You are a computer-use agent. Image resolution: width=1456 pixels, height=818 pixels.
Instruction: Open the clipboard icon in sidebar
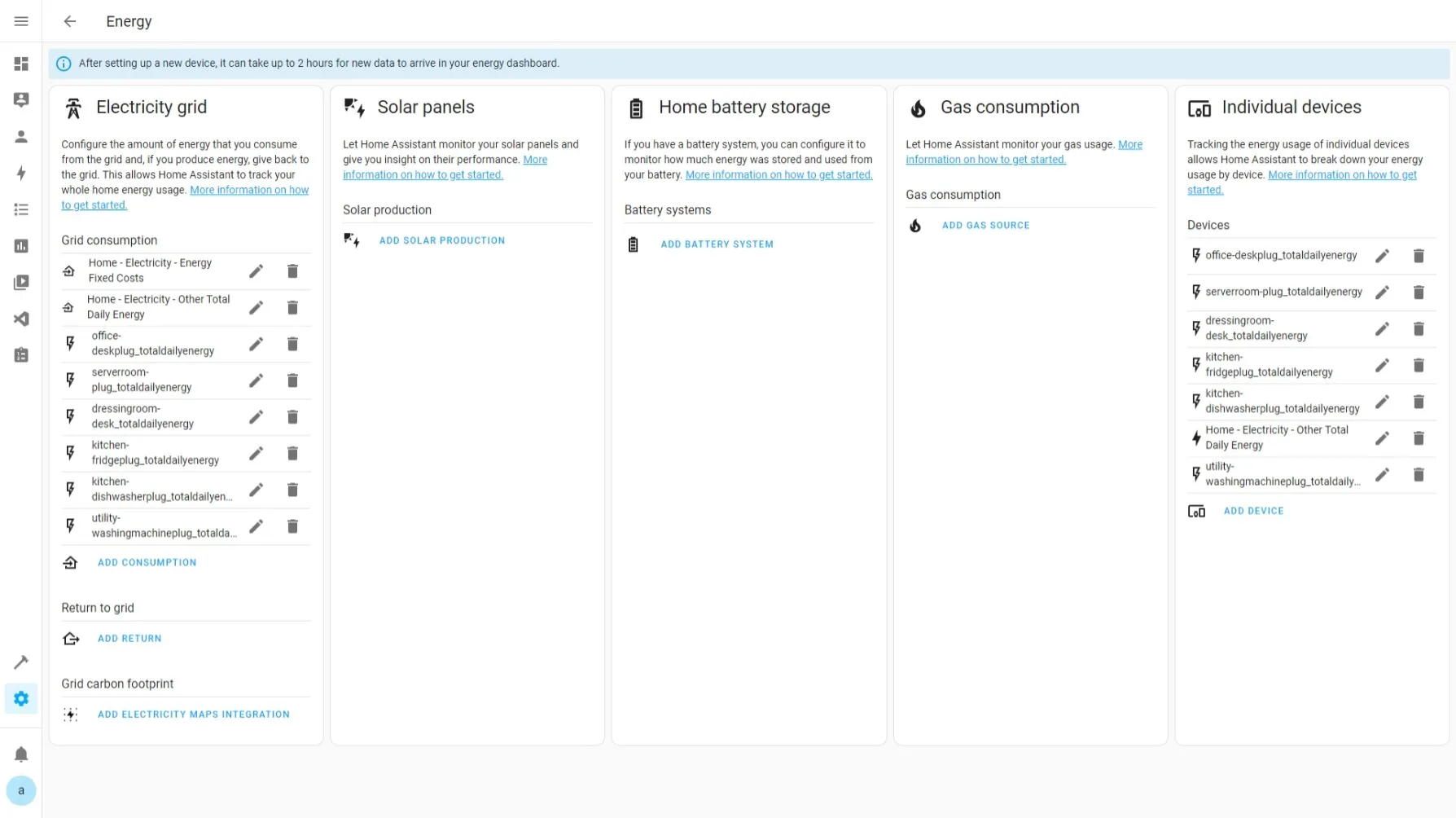[21, 355]
